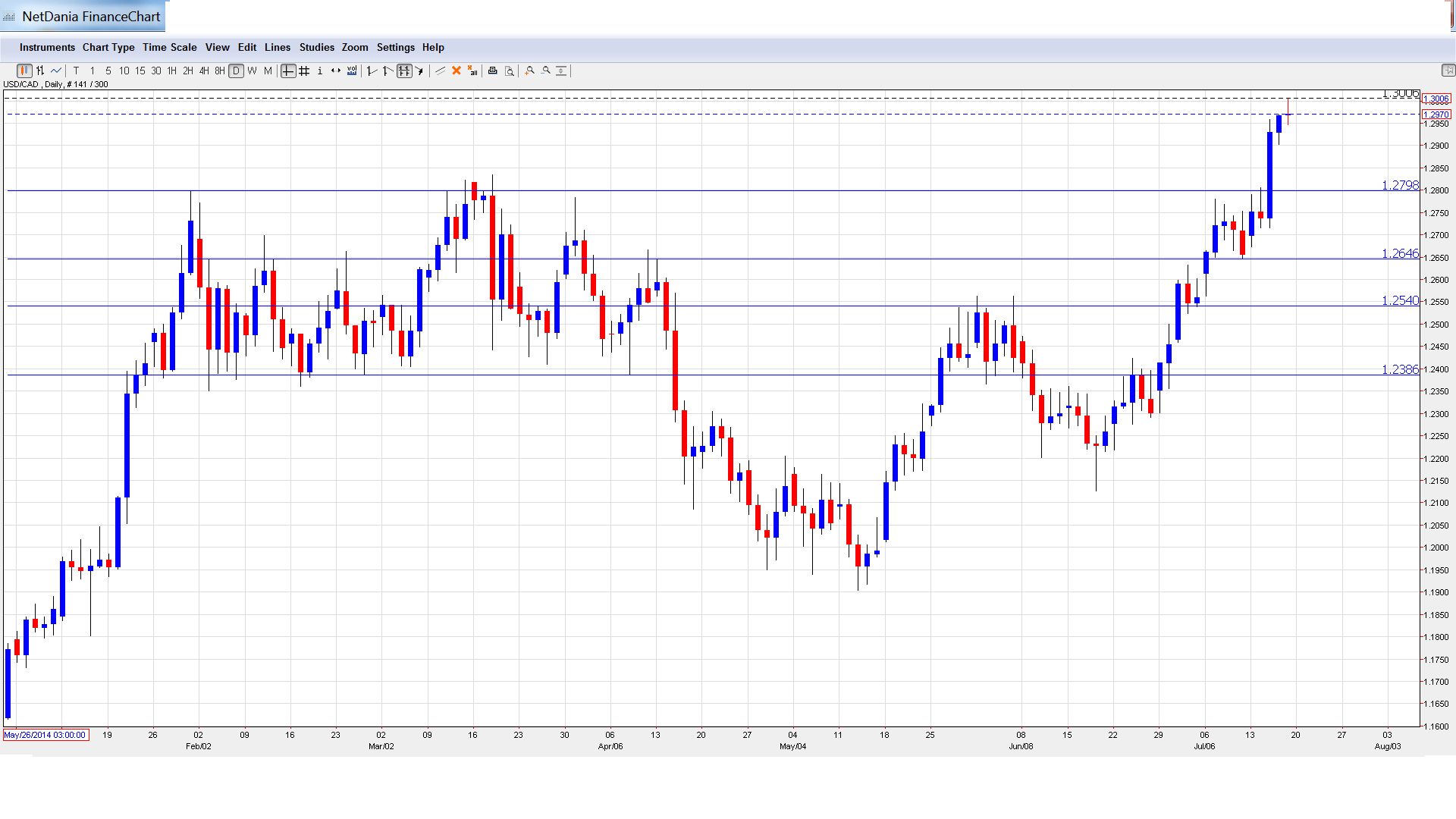Viewport: 1456px width, 819px height.
Task: Select the 4H time scale
Action: (204, 71)
